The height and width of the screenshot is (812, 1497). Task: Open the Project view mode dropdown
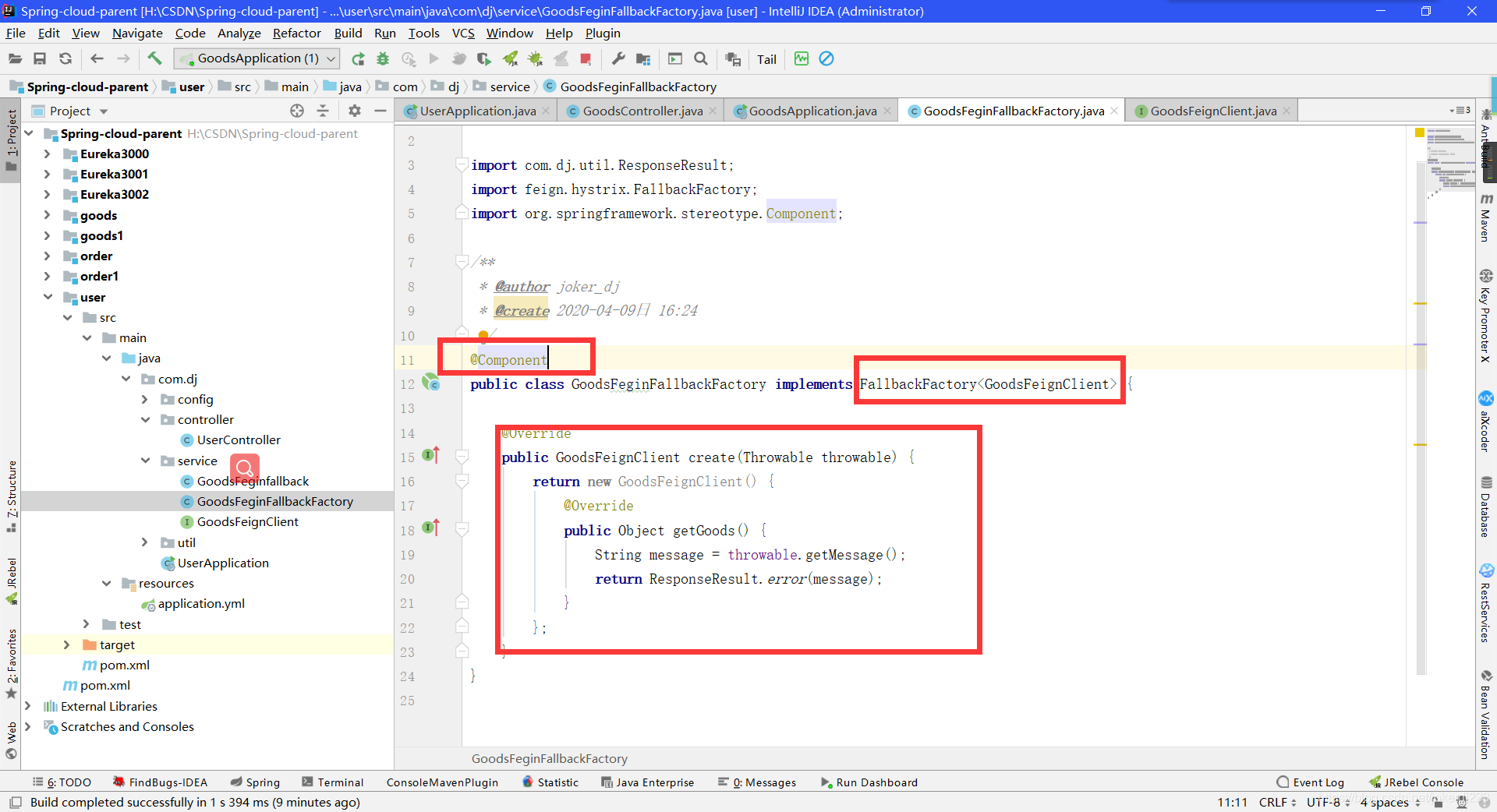104,111
